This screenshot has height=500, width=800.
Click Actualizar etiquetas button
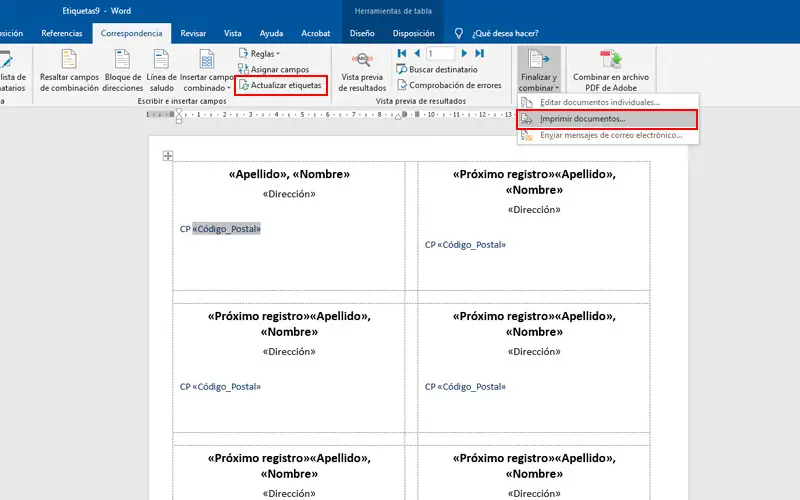281,85
